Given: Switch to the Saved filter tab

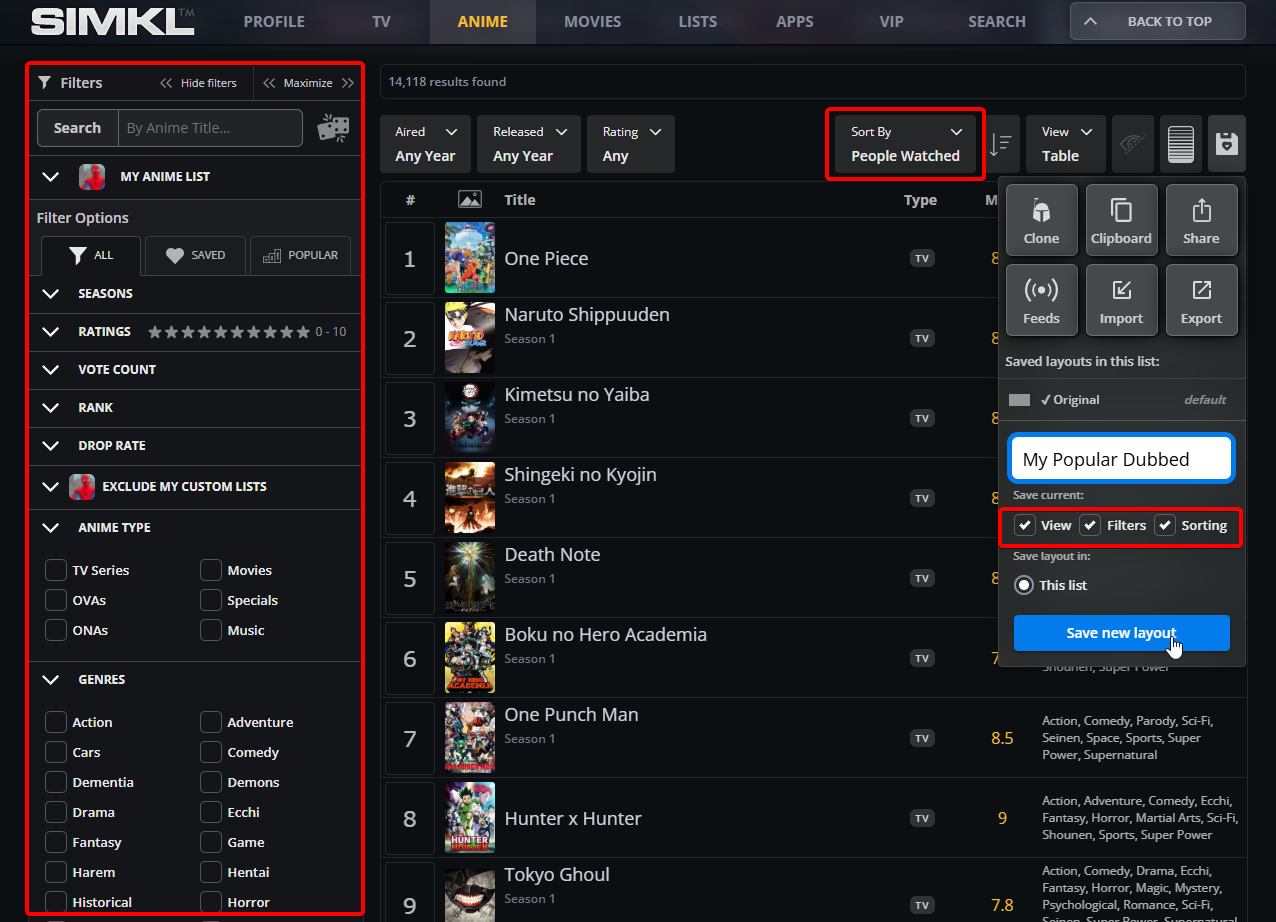Looking at the screenshot, I should [x=195, y=255].
